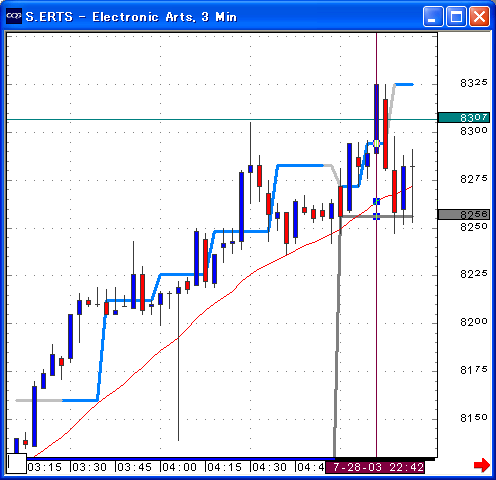Click the 8256 gray price label
The height and width of the screenshot is (480, 496).
tap(464, 214)
